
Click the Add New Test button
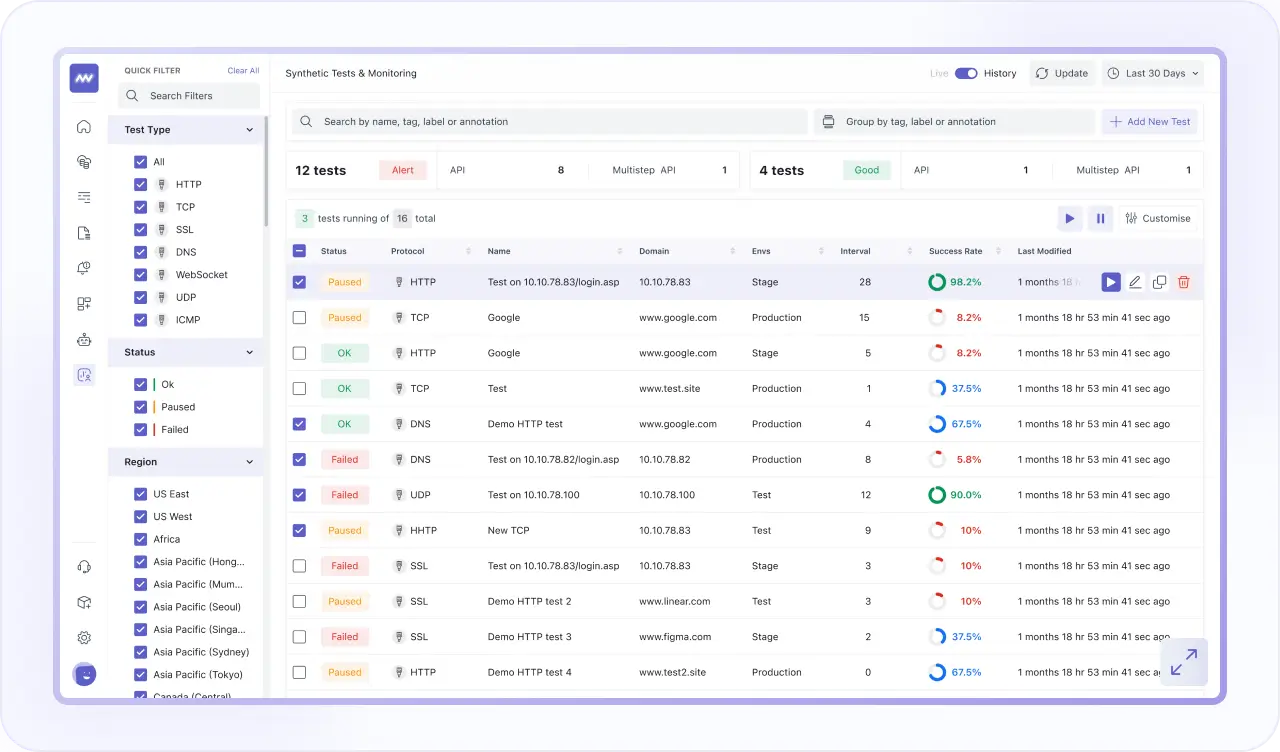click(x=1149, y=121)
